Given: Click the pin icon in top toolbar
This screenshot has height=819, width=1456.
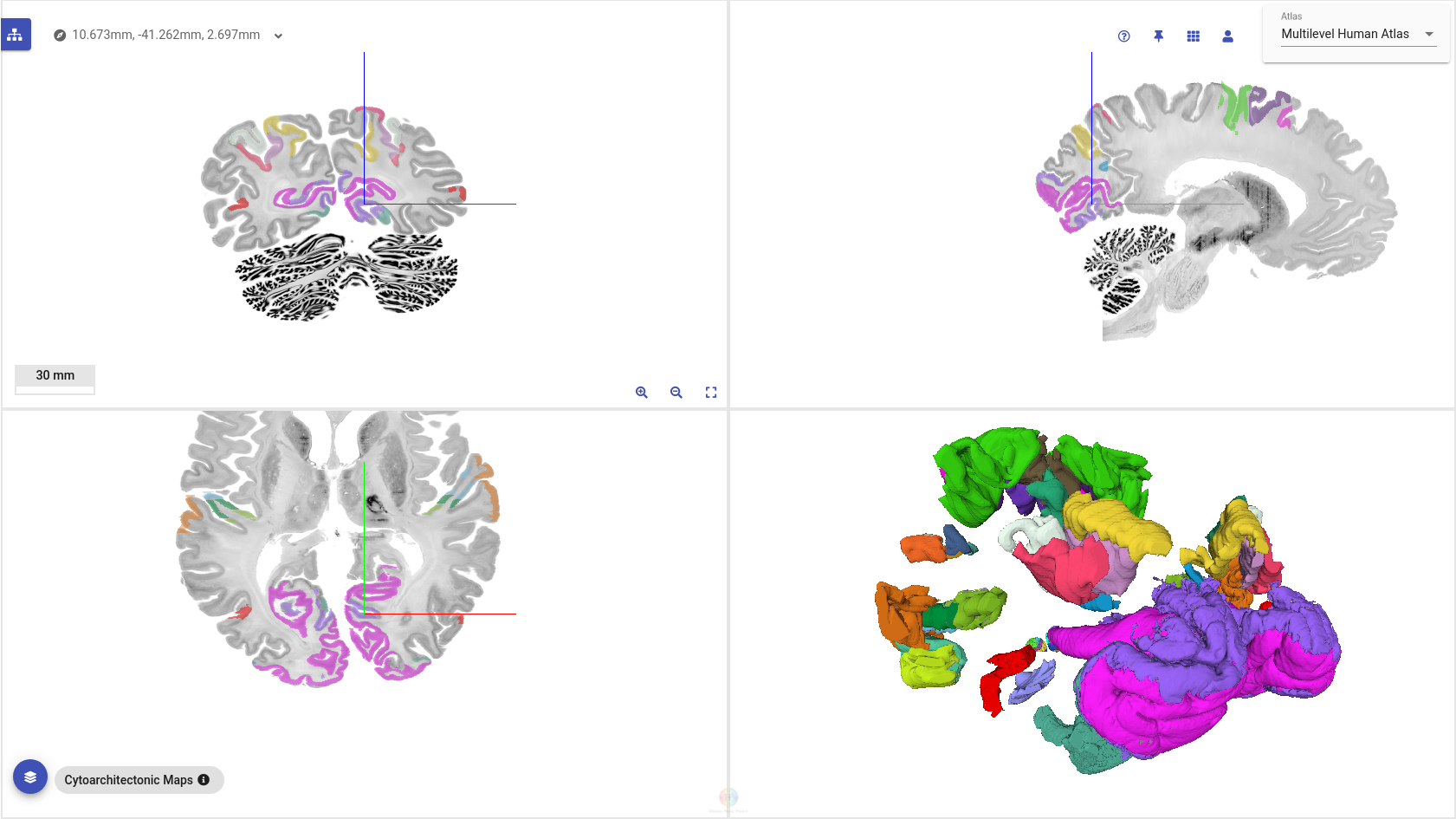Looking at the screenshot, I should pyautogui.click(x=1158, y=36).
